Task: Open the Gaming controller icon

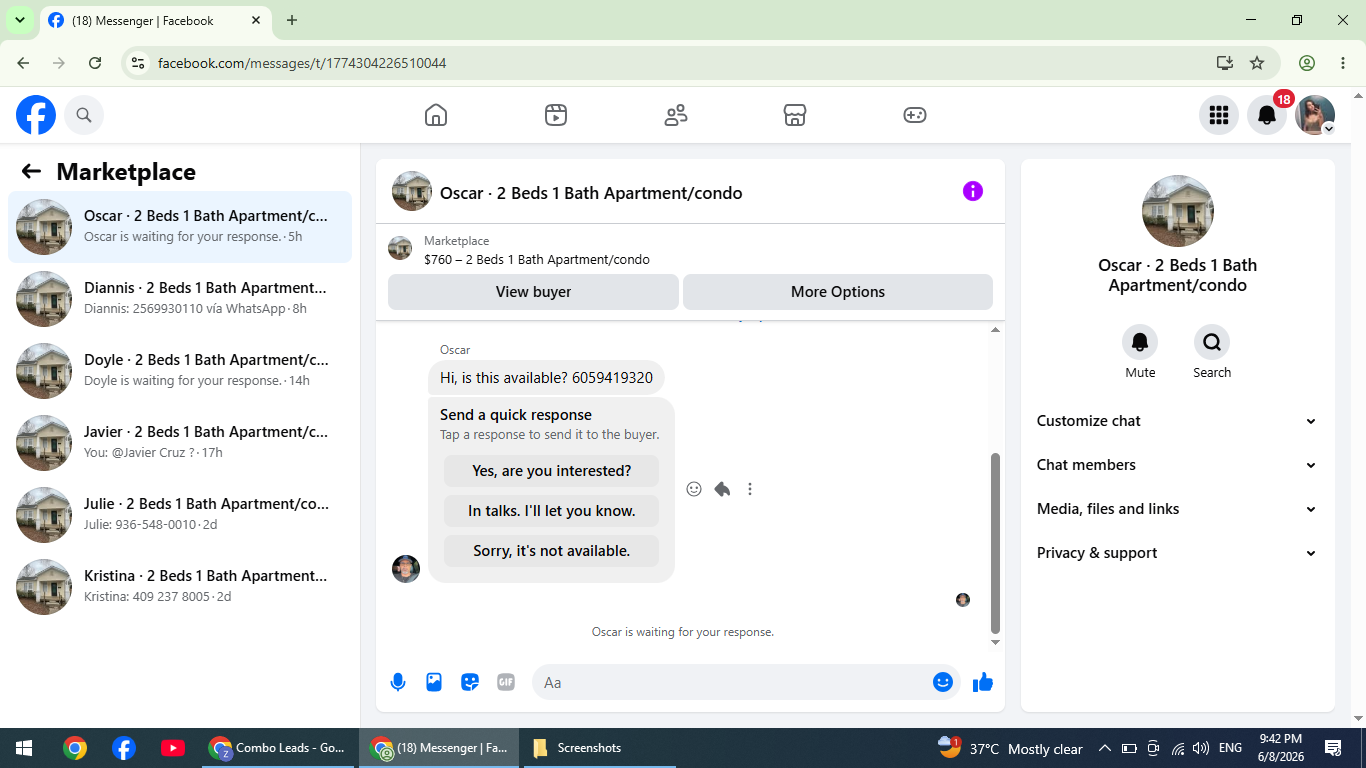Action: [x=915, y=115]
